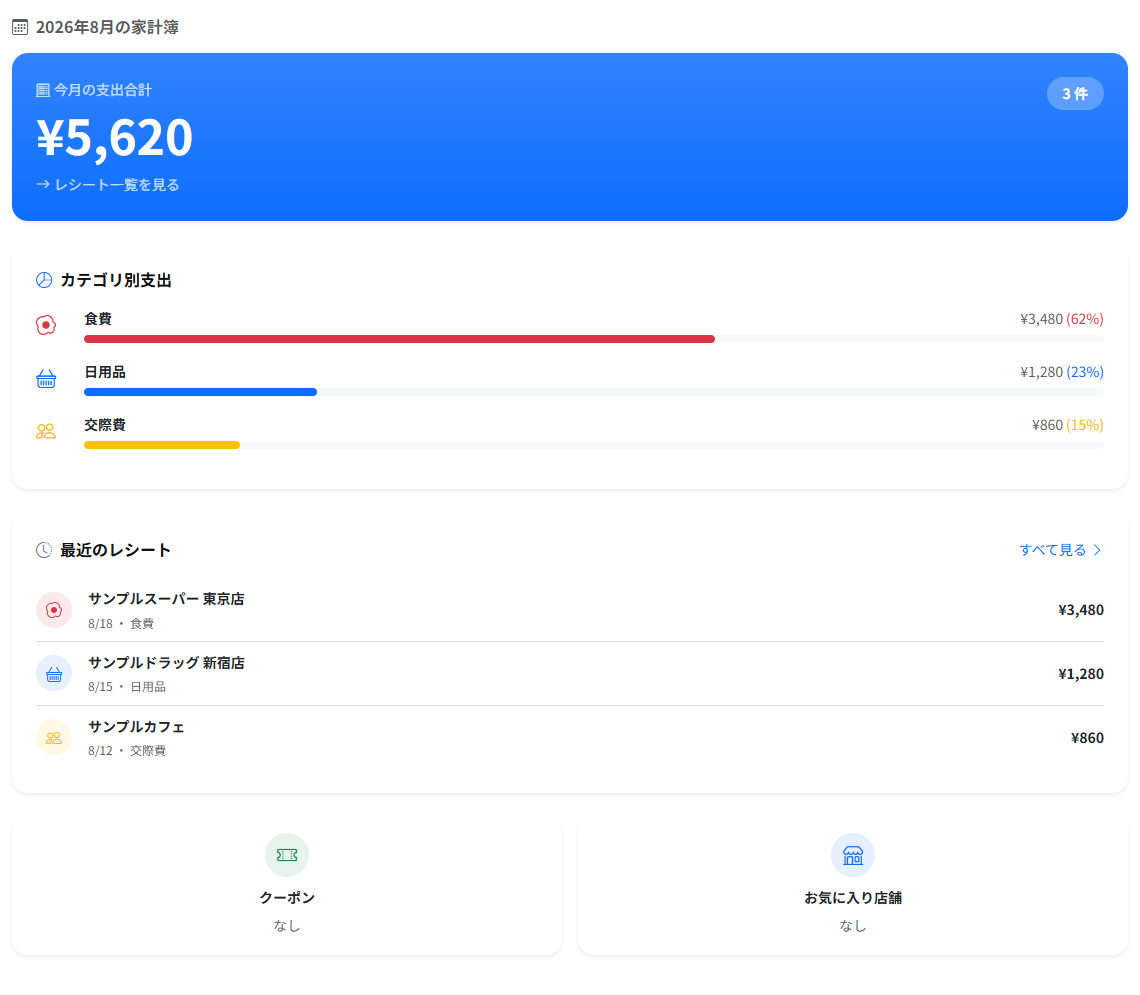This screenshot has width=1140, height=995.
Task: Click the なし text under お気に入り店舗
Action: [x=853, y=926]
